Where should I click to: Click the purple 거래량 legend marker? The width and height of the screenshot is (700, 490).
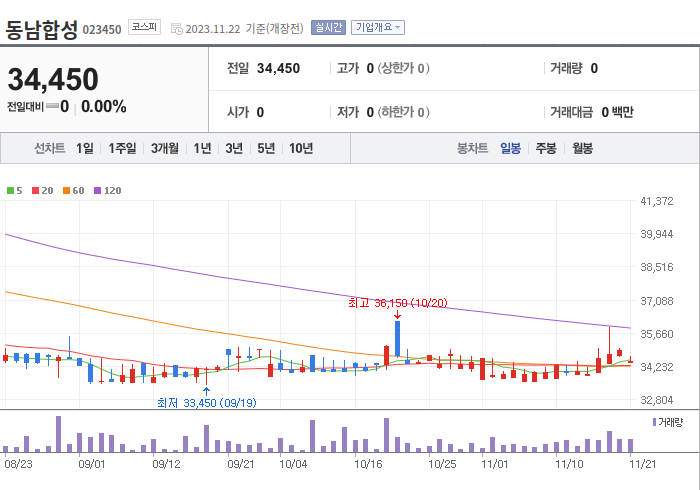pyautogui.click(x=654, y=422)
